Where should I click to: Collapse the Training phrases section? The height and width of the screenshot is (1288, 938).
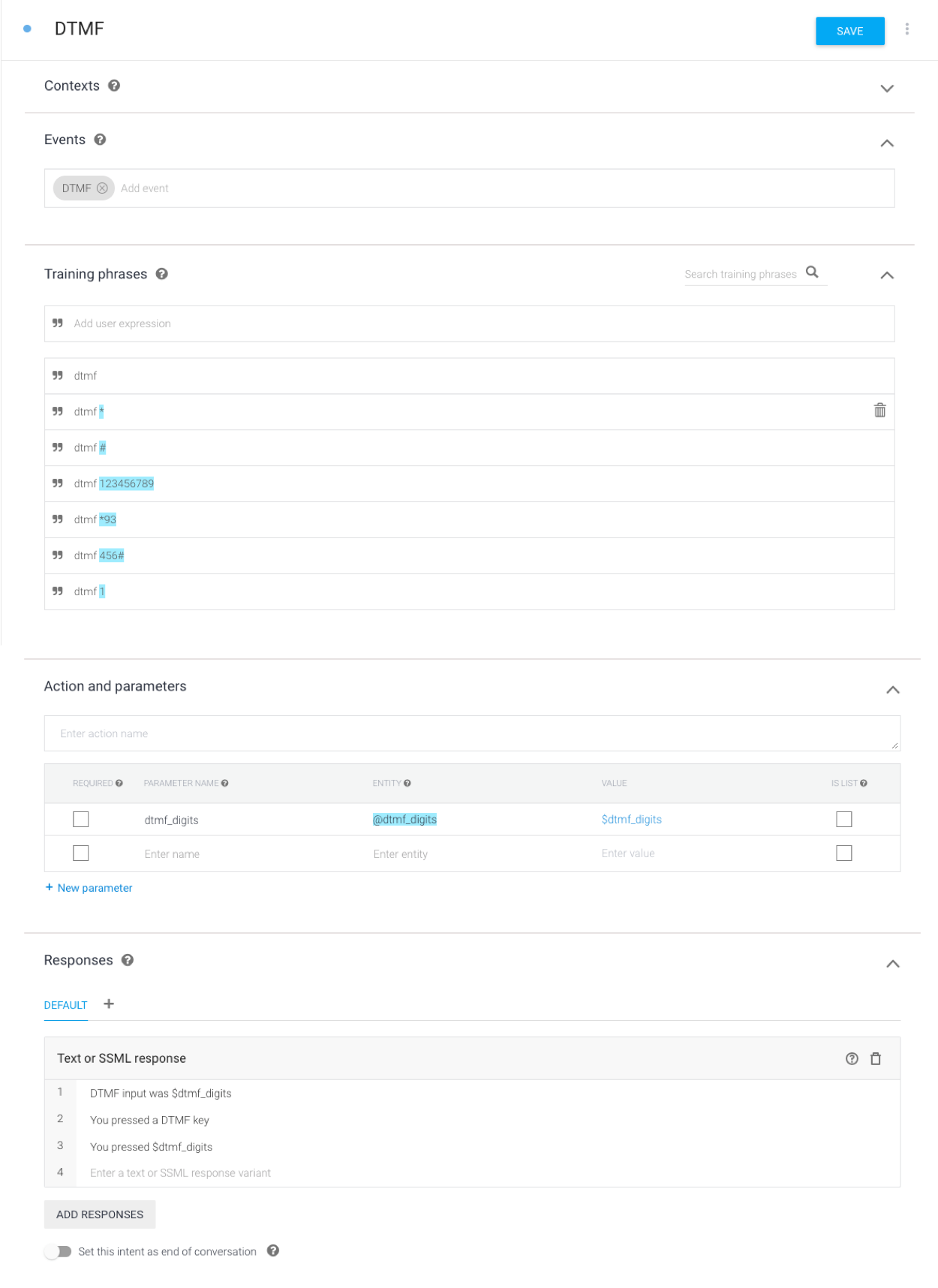tap(887, 275)
